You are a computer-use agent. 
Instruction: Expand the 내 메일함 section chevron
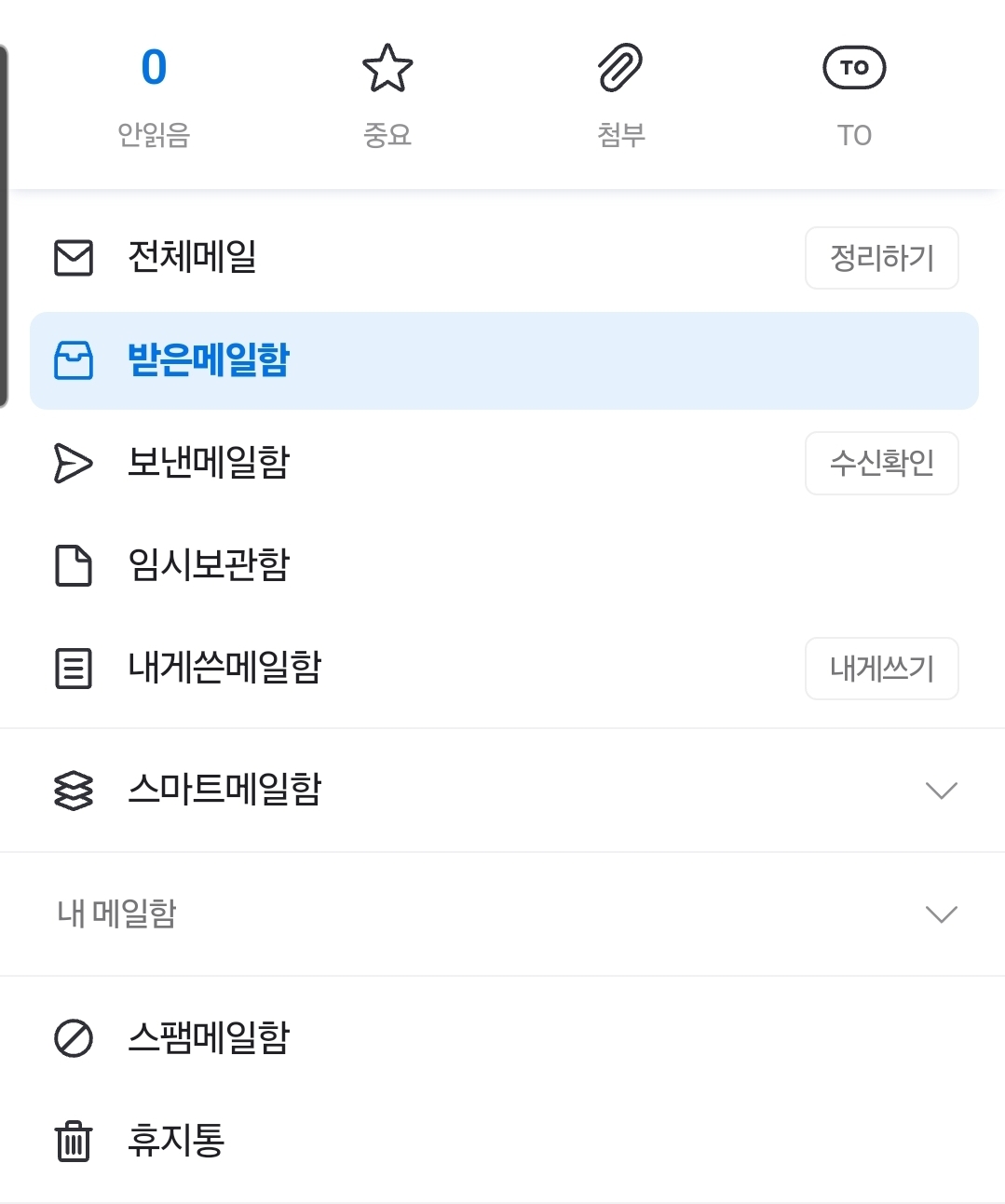click(941, 913)
